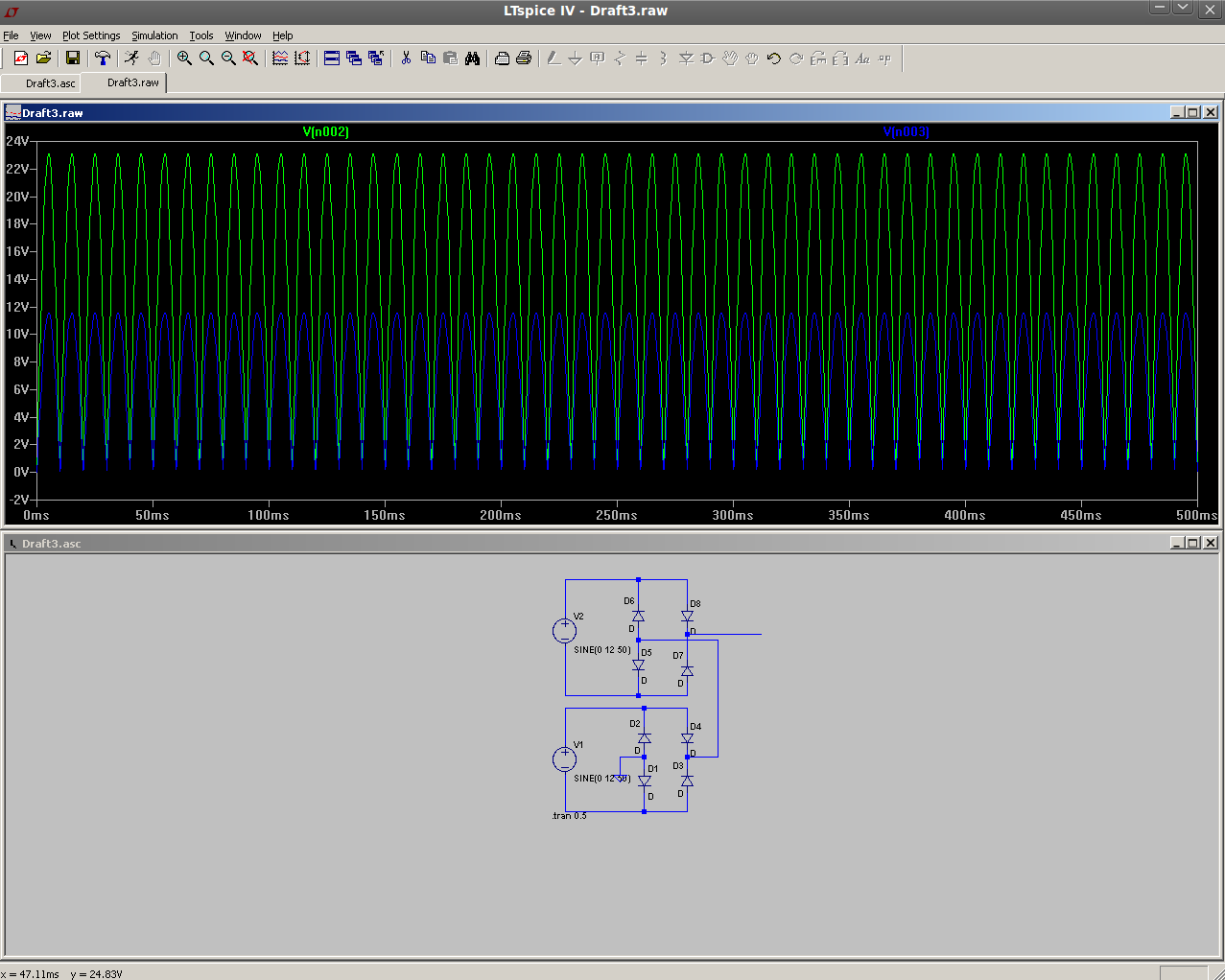Open the Simulation menu

tap(154, 35)
